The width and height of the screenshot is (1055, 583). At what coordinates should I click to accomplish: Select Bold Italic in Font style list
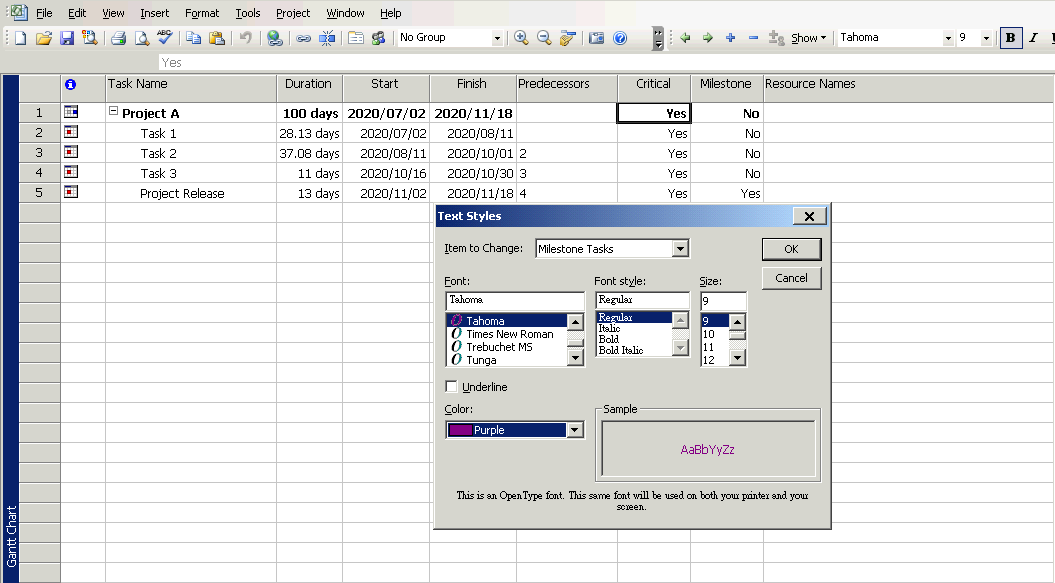point(620,351)
